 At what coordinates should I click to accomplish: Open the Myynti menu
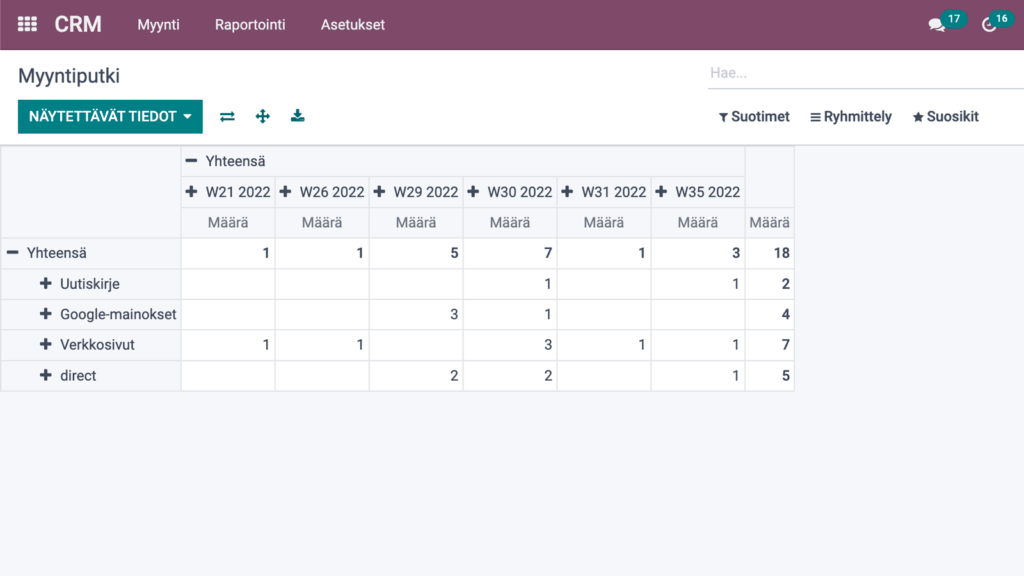158,25
